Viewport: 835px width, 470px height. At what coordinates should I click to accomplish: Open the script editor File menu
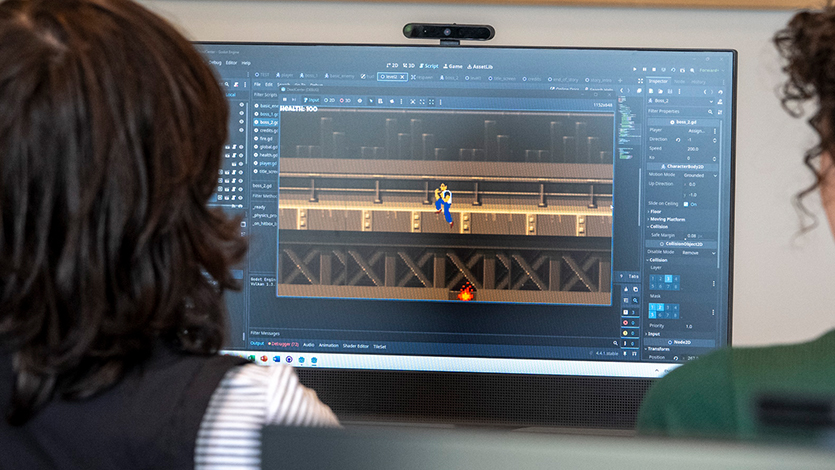[257, 84]
